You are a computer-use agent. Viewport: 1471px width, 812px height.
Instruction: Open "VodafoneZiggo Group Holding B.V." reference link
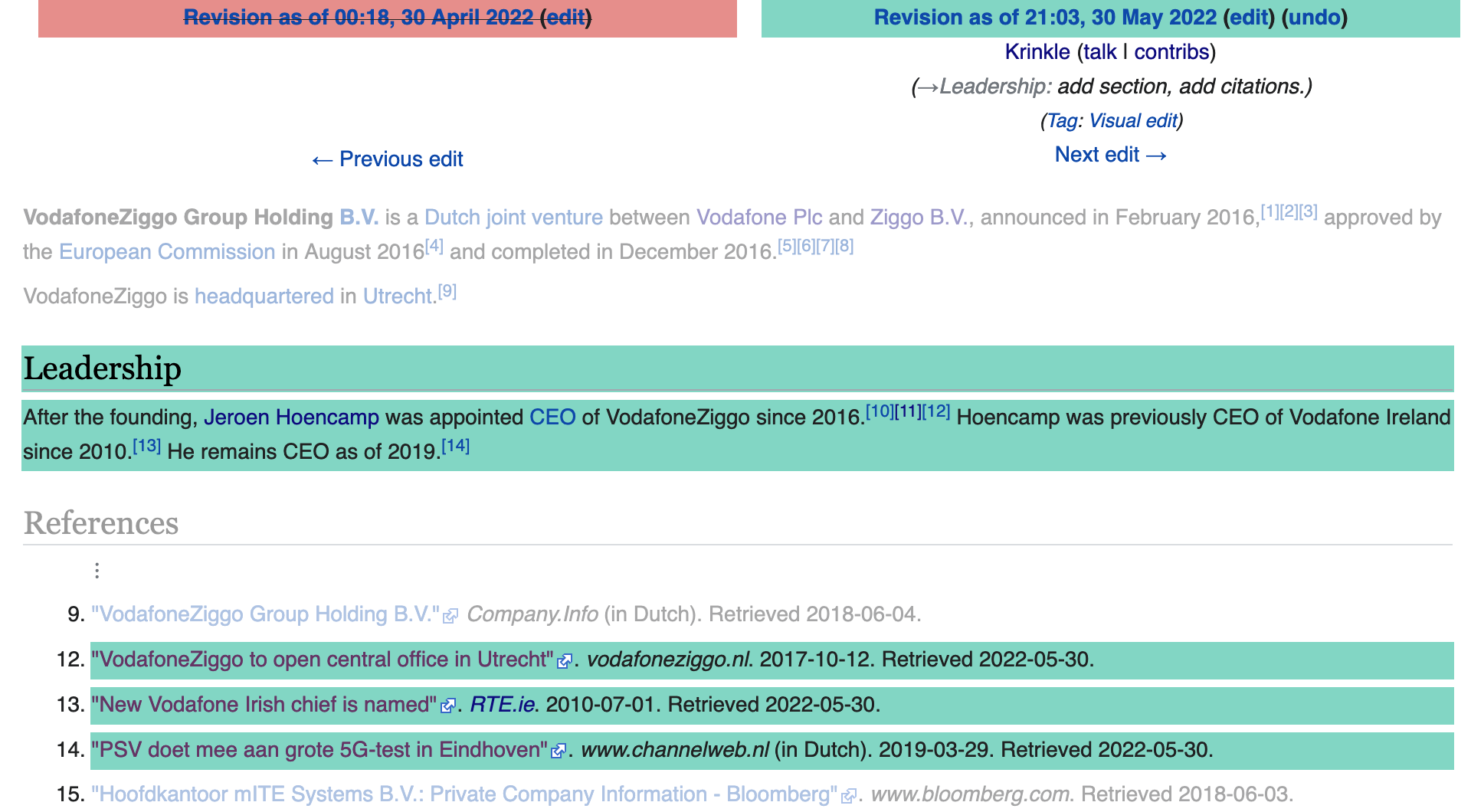click(x=266, y=614)
